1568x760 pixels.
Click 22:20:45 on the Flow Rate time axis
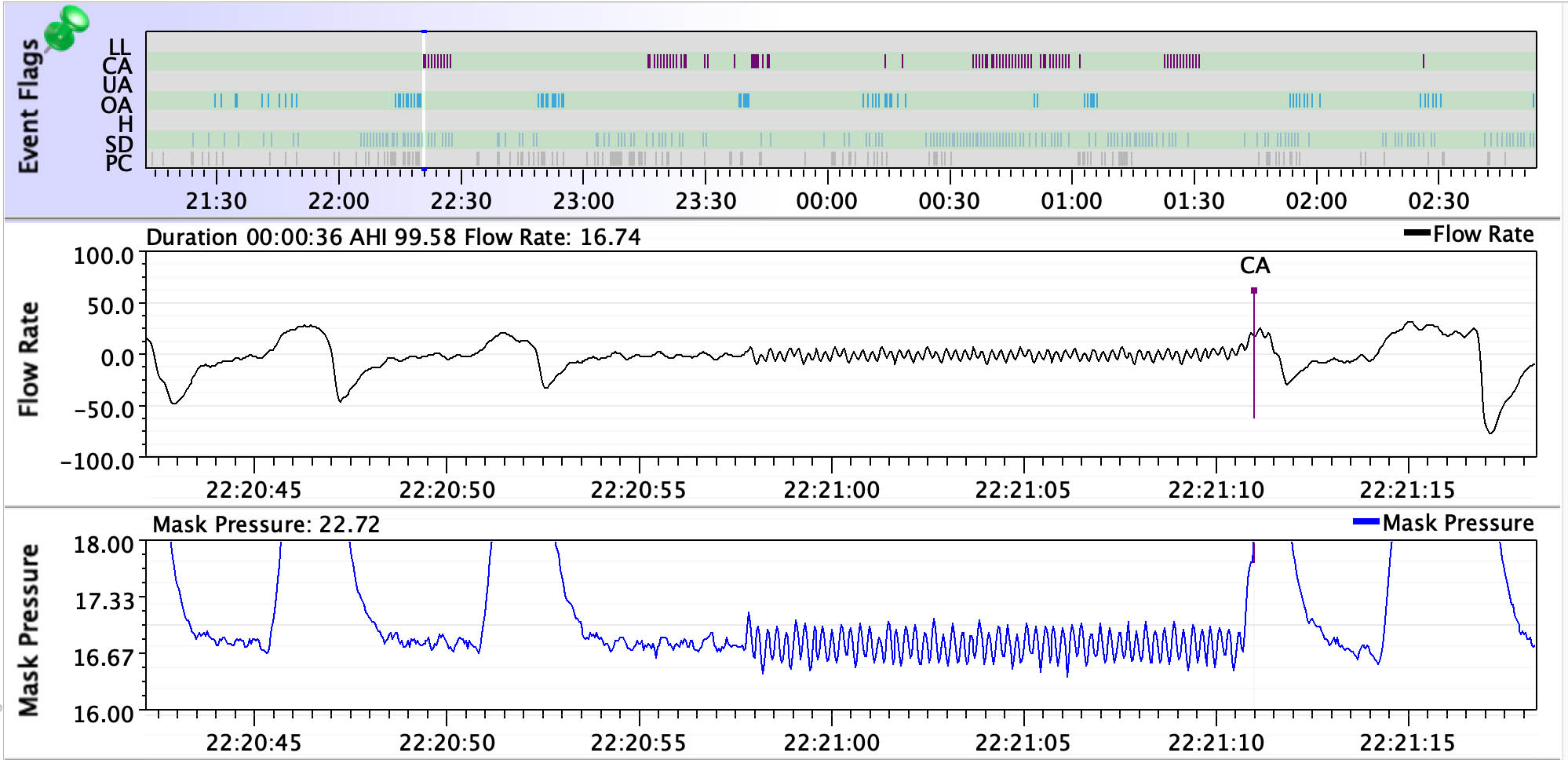pyautogui.click(x=253, y=490)
